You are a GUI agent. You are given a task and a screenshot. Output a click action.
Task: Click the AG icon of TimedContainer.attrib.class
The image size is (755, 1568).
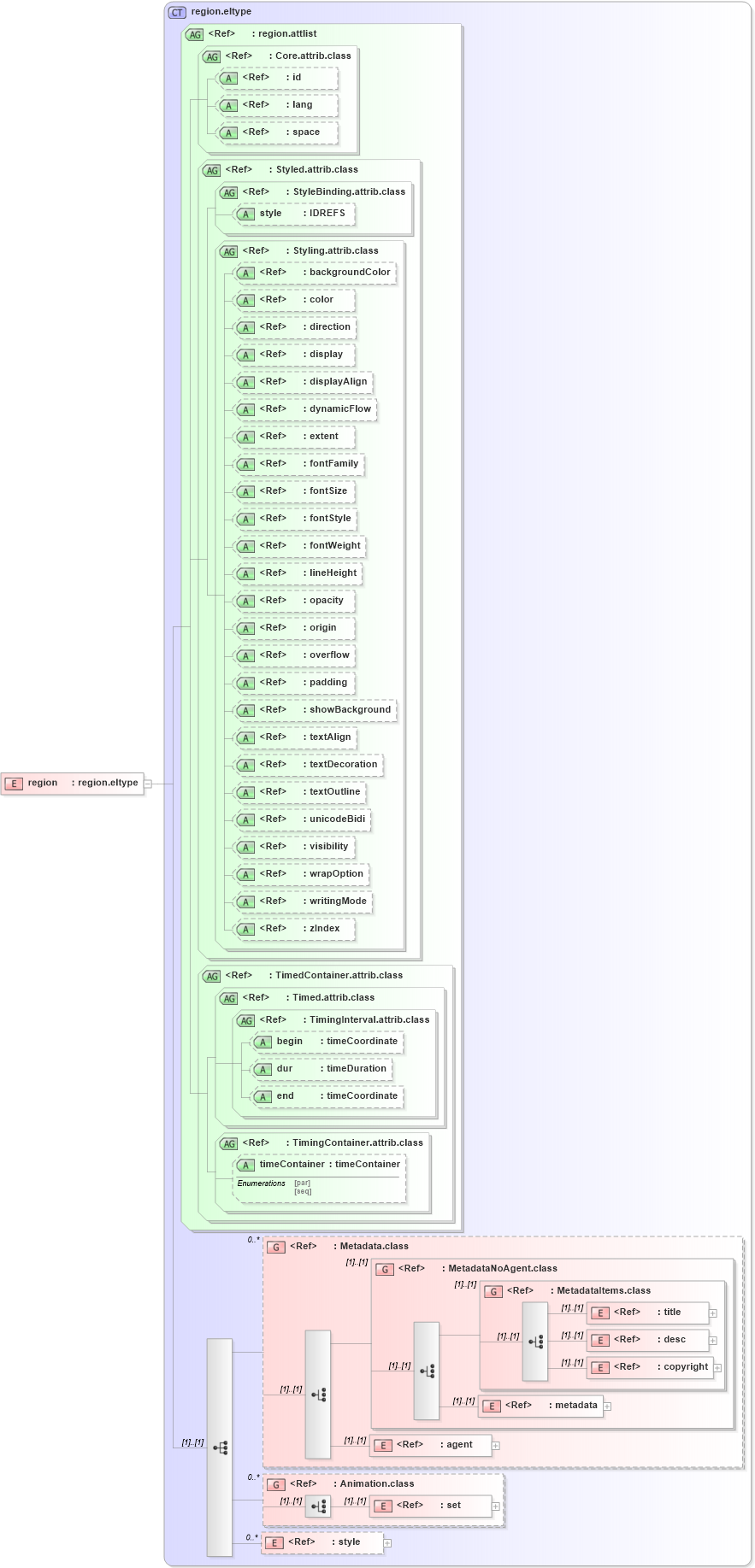(x=211, y=977)
